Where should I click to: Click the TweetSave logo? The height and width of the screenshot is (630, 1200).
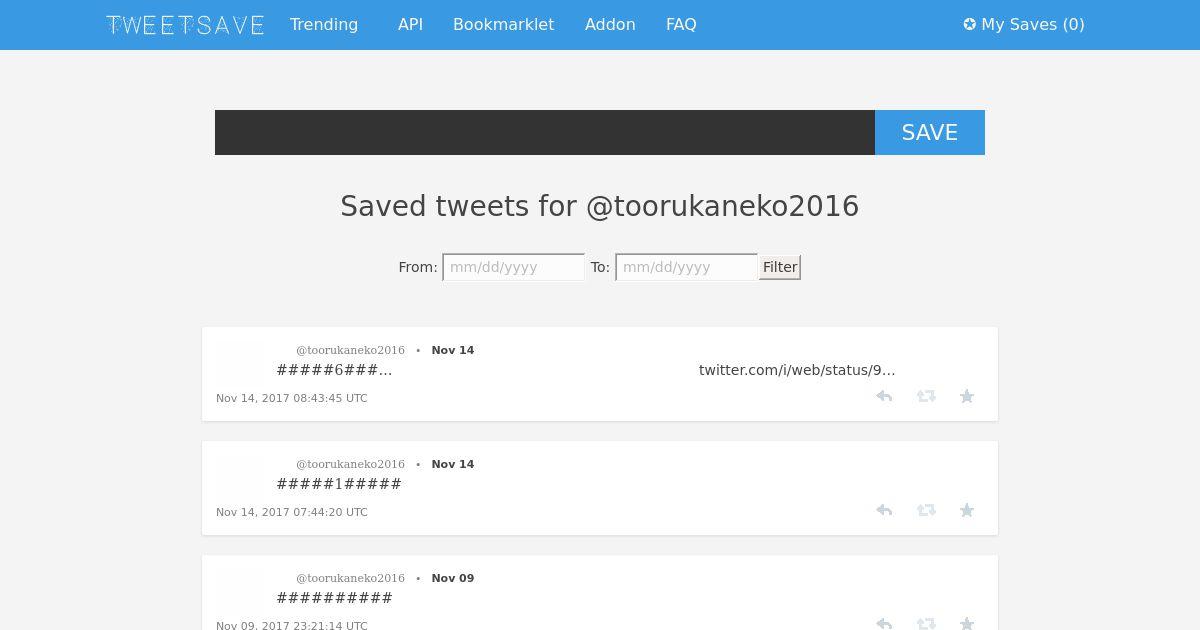tap(185, 25)
